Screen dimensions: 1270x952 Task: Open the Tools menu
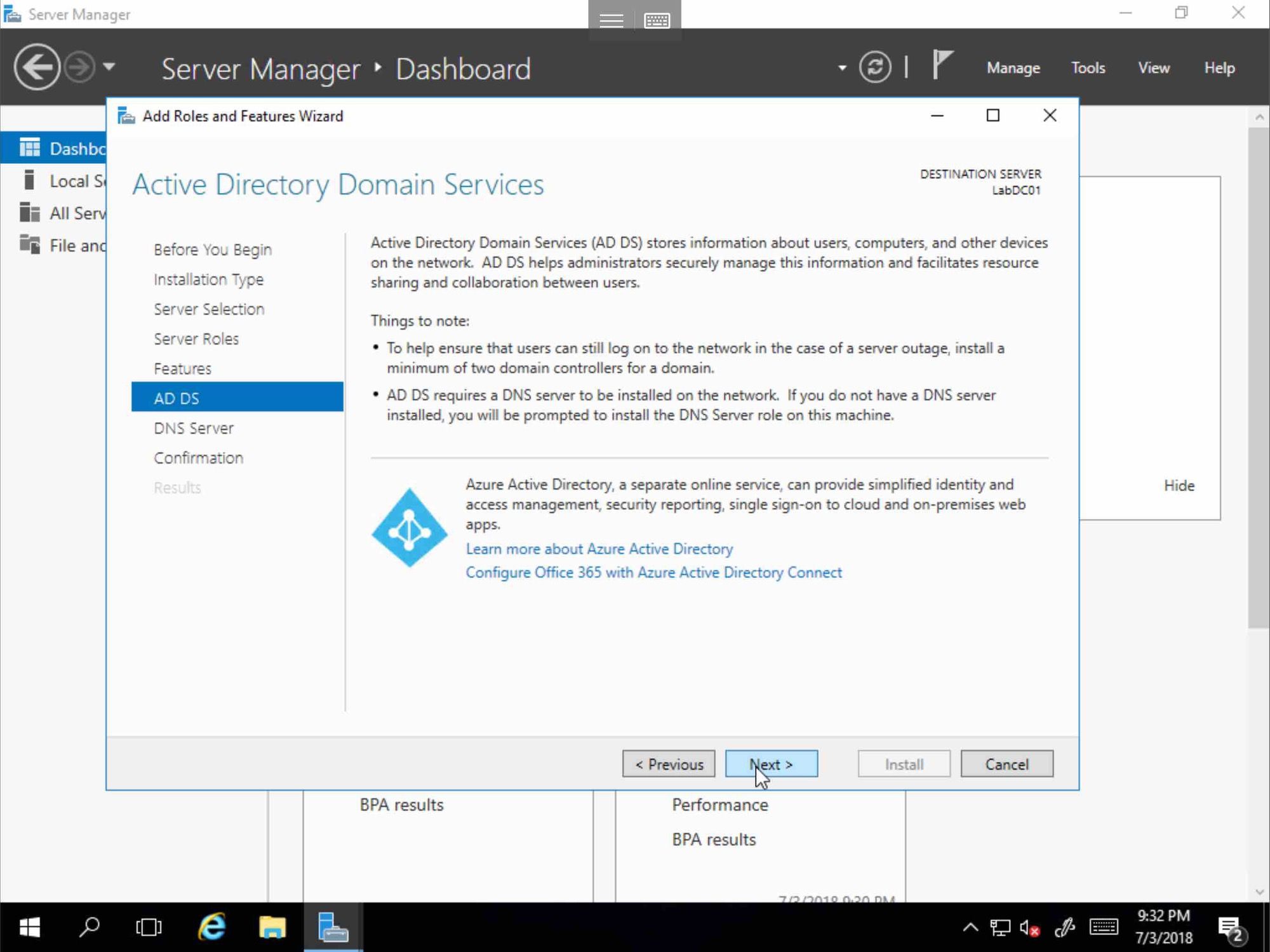[1088, 68]
